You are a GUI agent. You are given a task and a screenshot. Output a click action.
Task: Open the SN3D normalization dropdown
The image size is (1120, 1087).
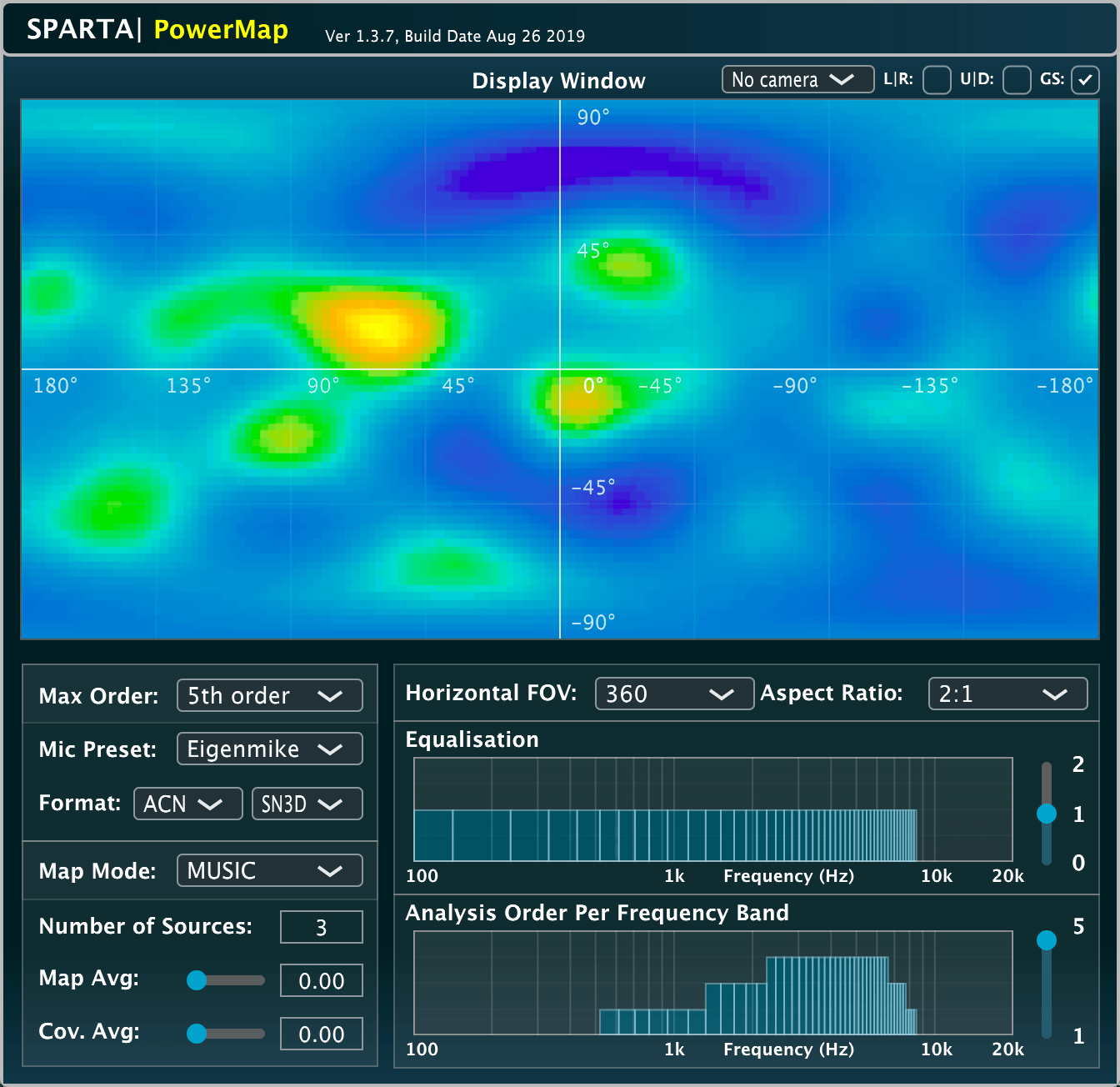pyautogui.click(x=307, y=804)
